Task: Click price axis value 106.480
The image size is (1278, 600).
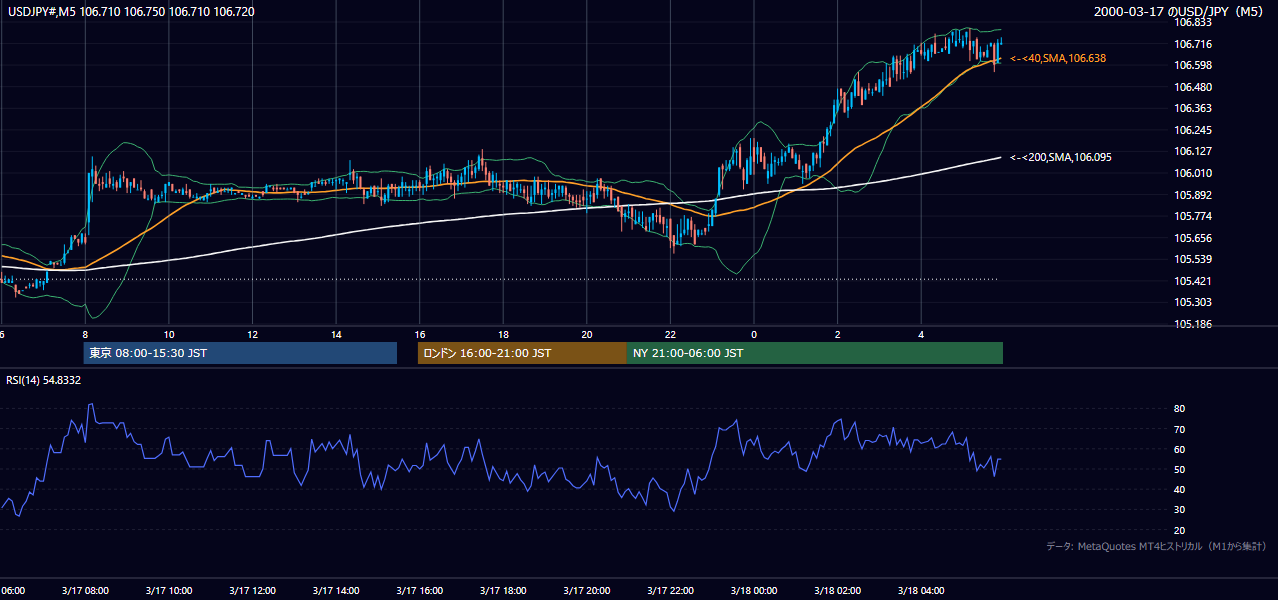Action: [1192, 86]
